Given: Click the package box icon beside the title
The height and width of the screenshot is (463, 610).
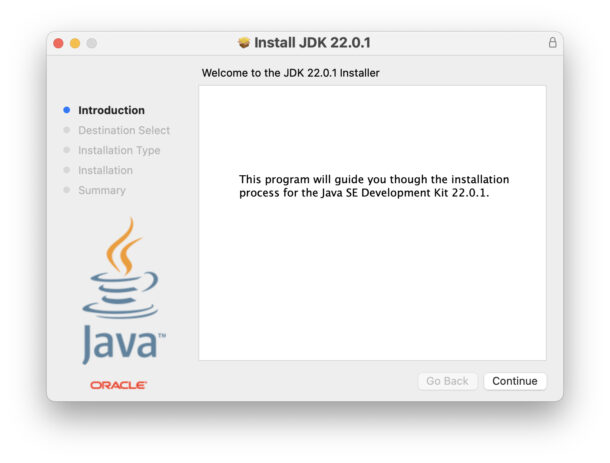Looking at the screenshot, I should coord(243,43).
